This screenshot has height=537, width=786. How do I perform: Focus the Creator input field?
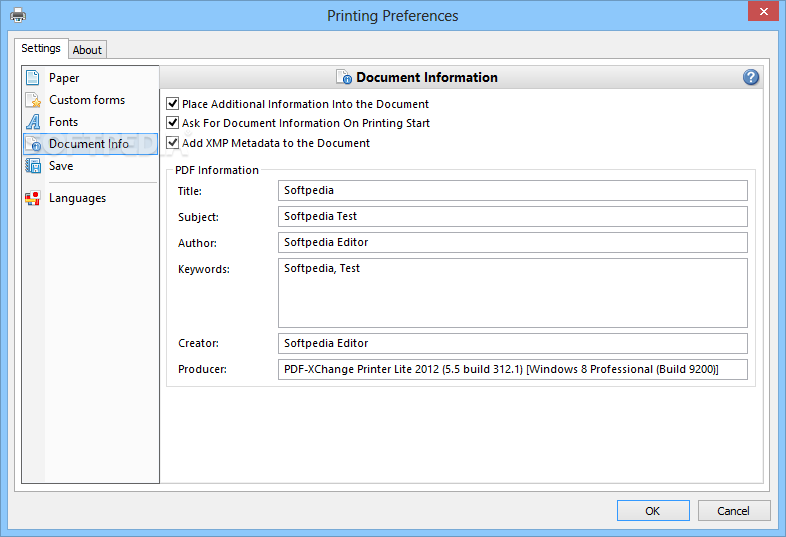click(513, 343)
